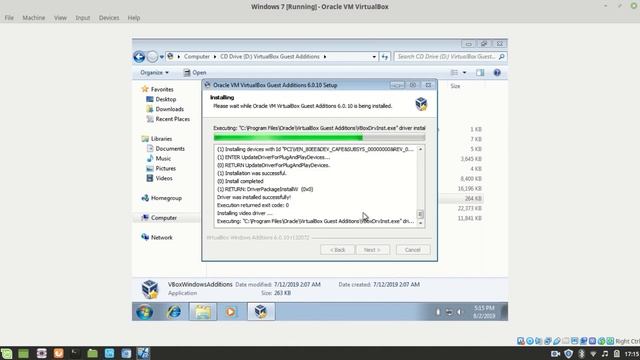The height and width of the screenshot is (360, 640).
Task: Select Network in the navigation pane
Action: [157, 238]
